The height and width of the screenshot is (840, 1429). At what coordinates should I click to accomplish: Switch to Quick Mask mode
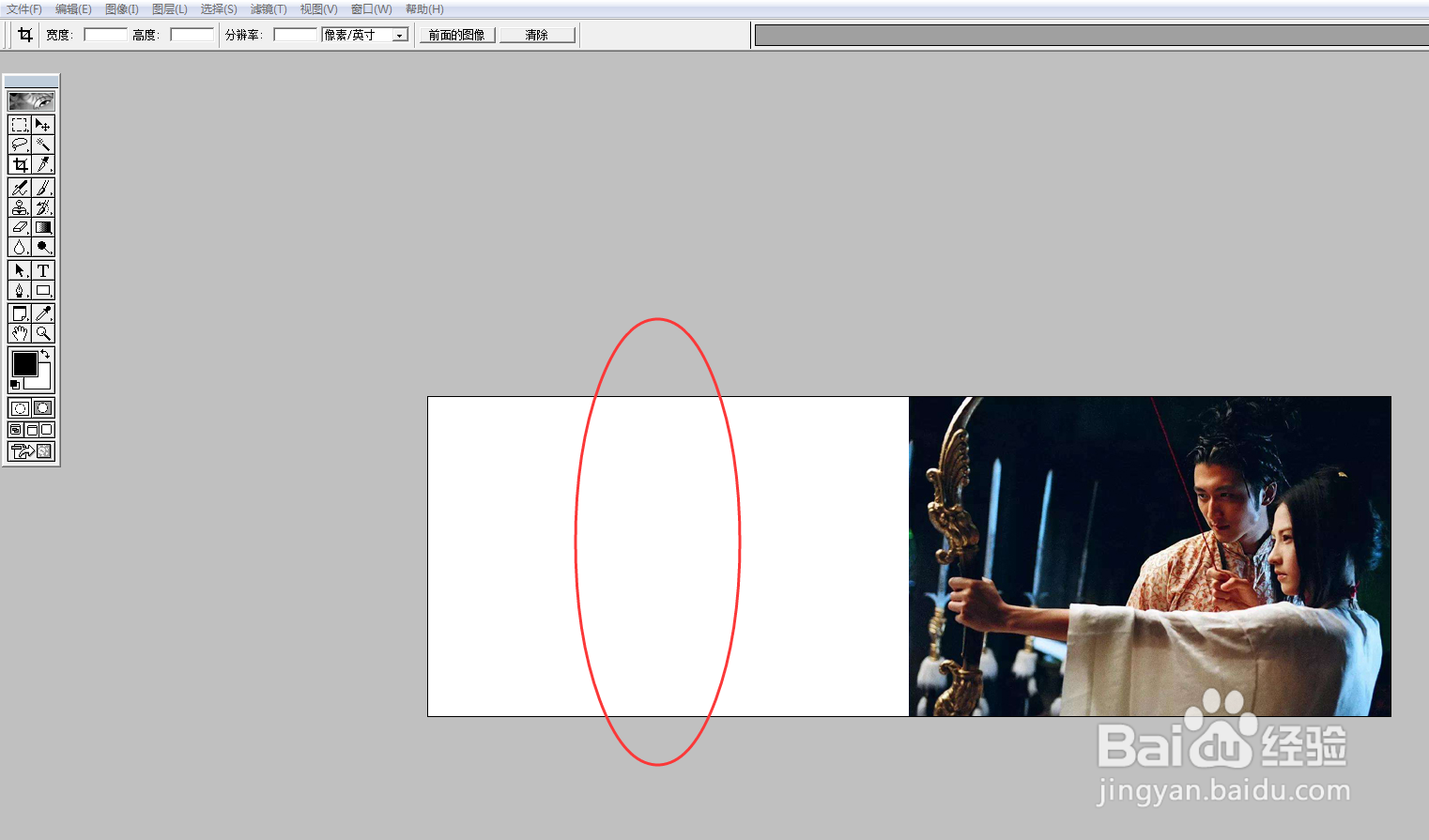pyautogui.click(x=43, y=408)
